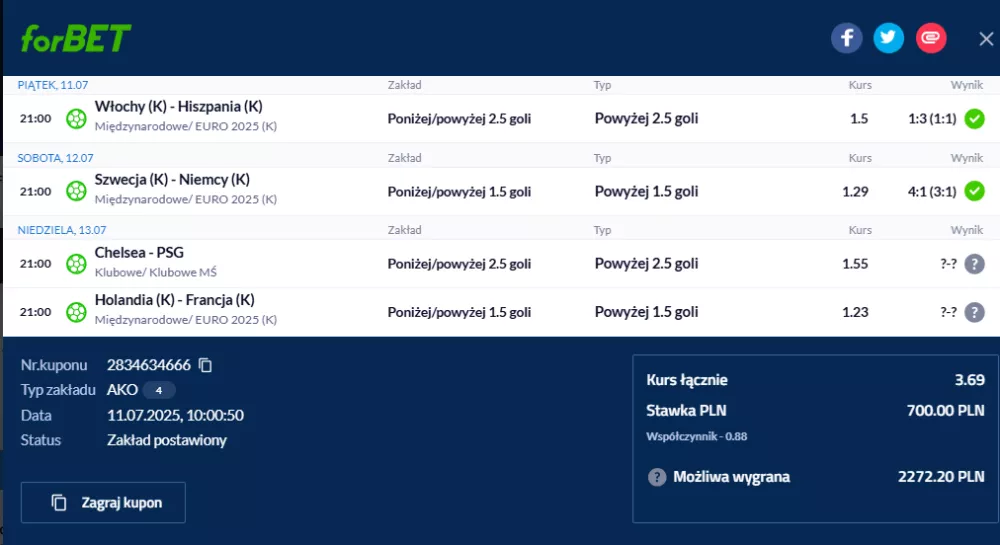Click green check for Szwecja - Niemcy result
Viewport: 1000px width, 545px height.
tap(974, 191)
